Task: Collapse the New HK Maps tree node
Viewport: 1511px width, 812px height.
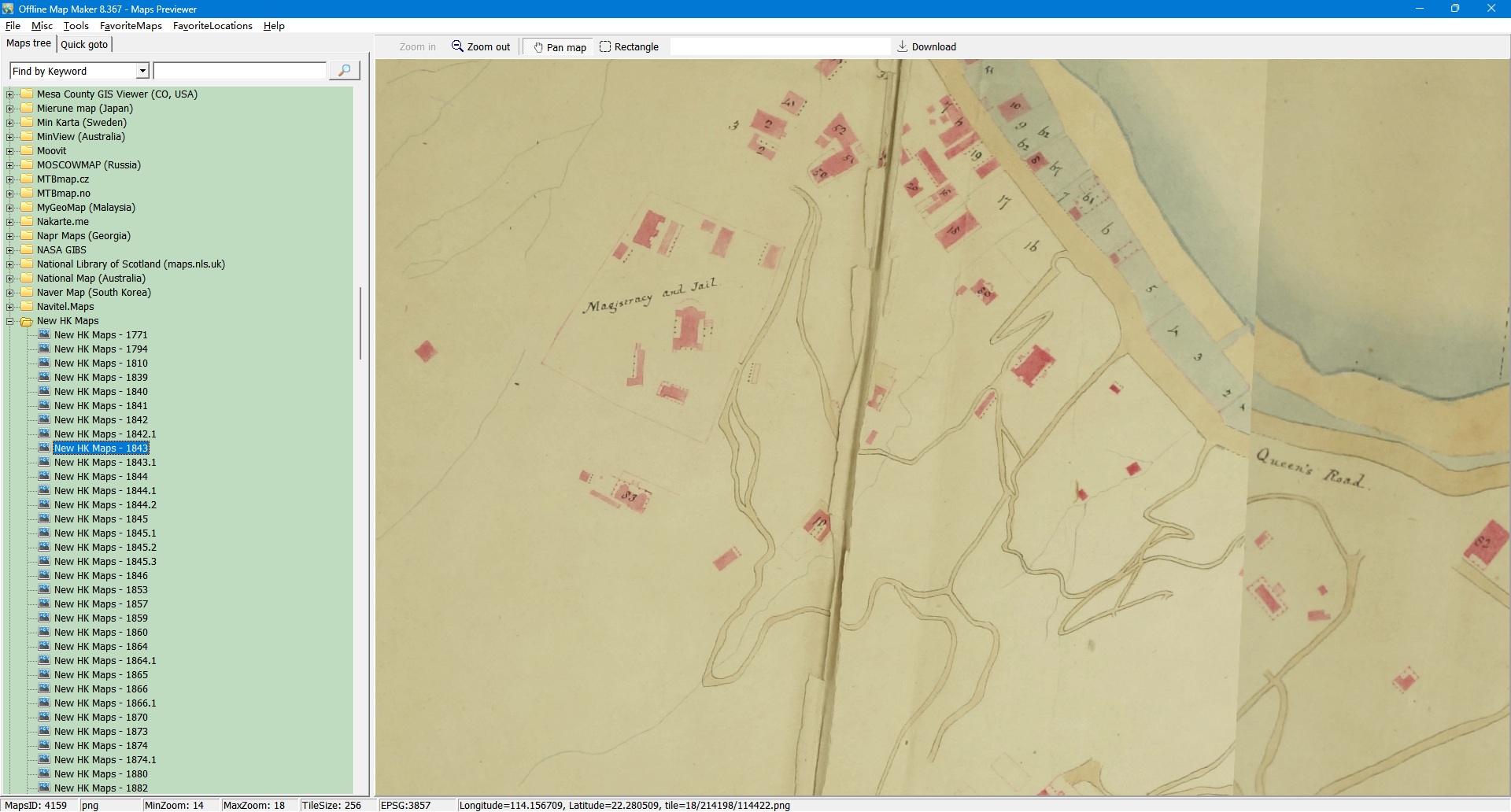Action: point(10,321)
